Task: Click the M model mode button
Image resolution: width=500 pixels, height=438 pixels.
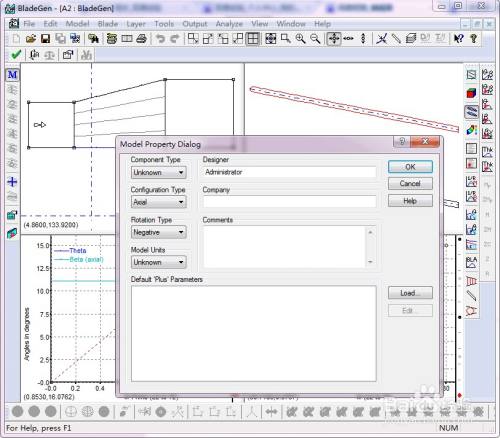Action: tap(12, 75)
